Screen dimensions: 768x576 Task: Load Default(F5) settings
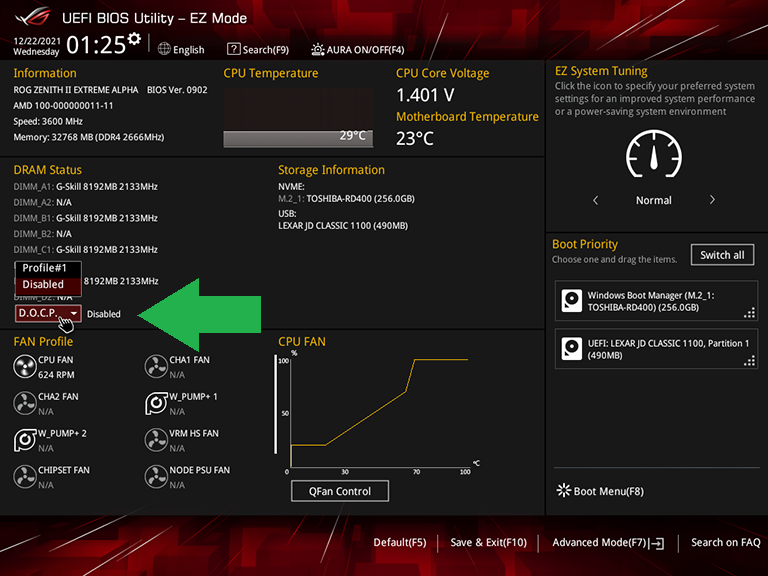coord(400,542)
